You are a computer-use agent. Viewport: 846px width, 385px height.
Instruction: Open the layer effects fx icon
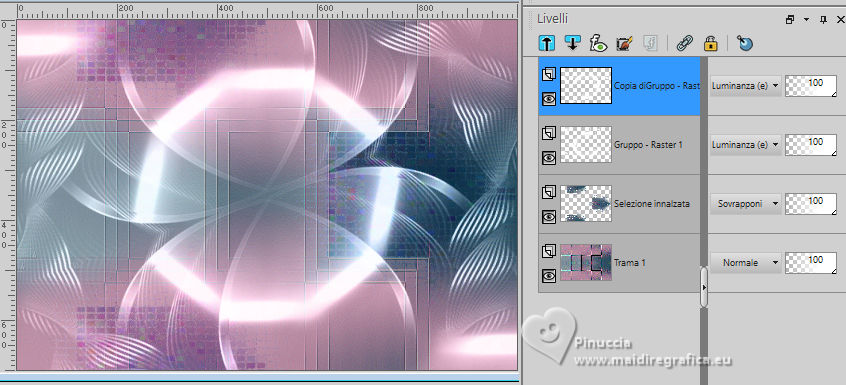[598, 43]
